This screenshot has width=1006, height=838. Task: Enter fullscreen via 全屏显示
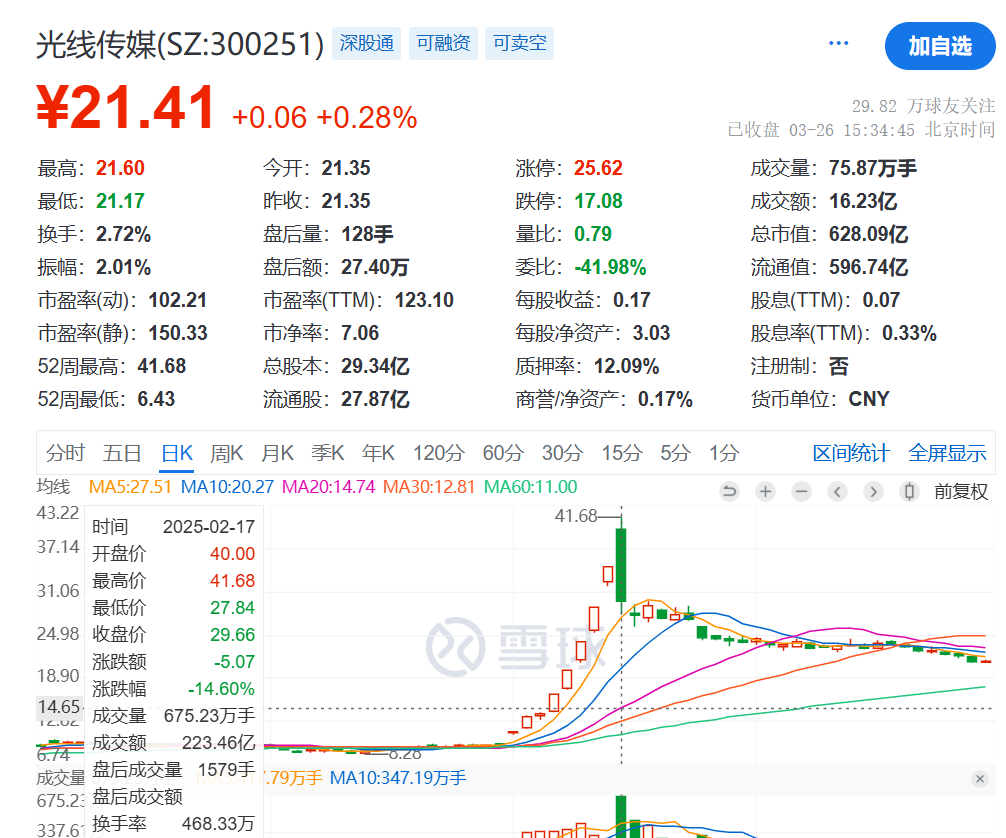tap(946, 453)
